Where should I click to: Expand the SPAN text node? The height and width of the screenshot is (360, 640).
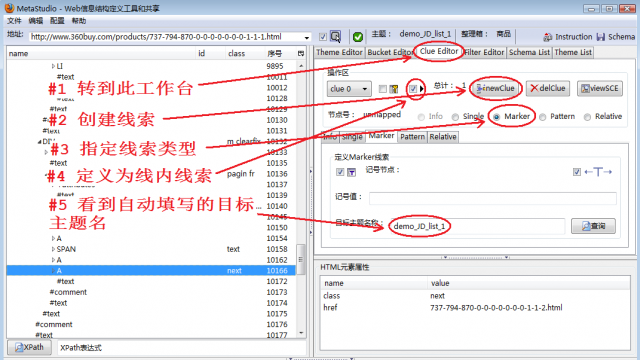[x=53, y=249]
